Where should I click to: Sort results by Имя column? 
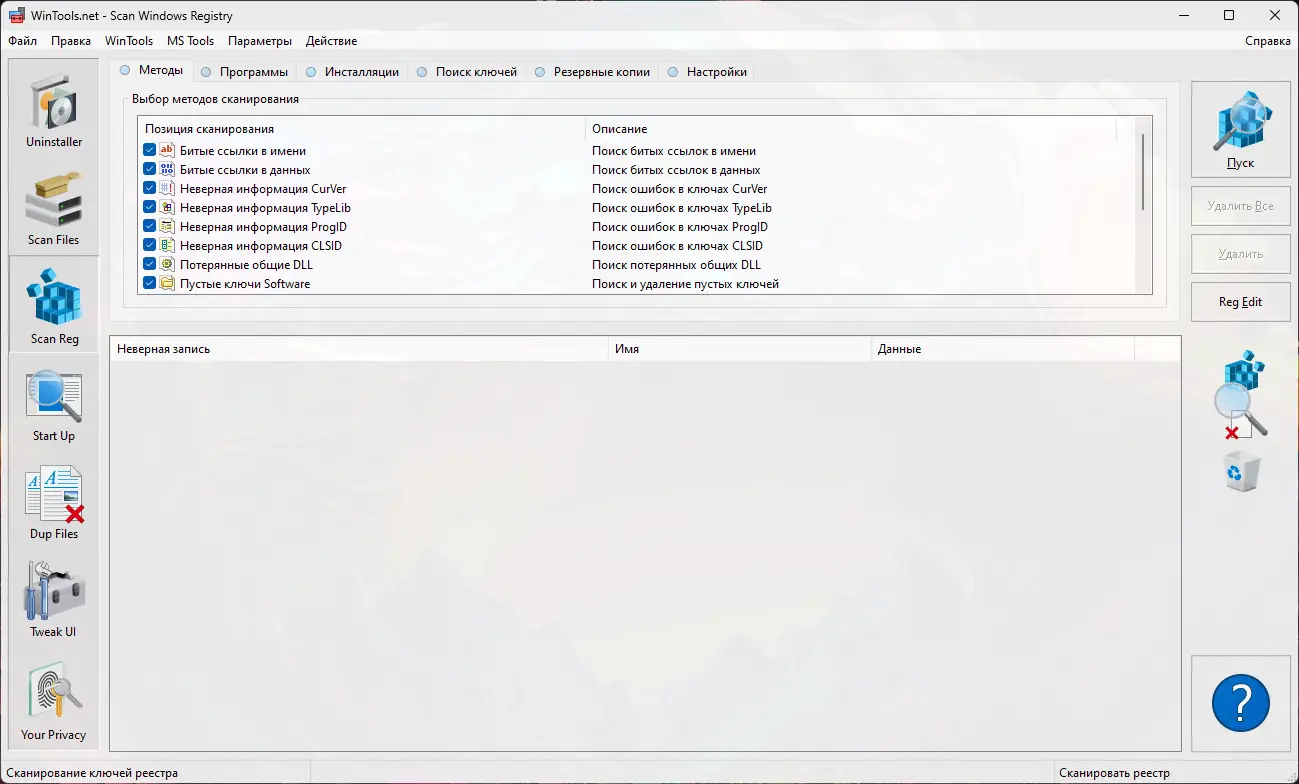point(740,349)
